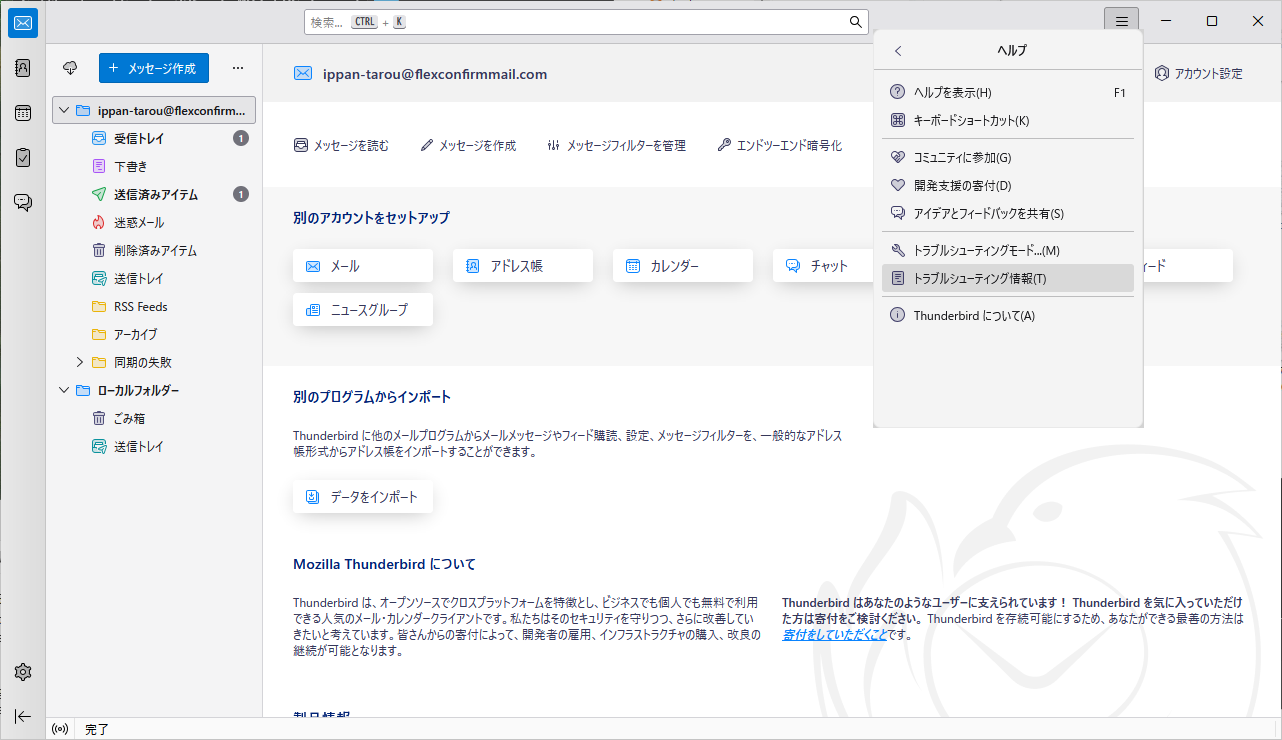
Task: Open the Chat space from the sidebar
Action: (22, 202)
